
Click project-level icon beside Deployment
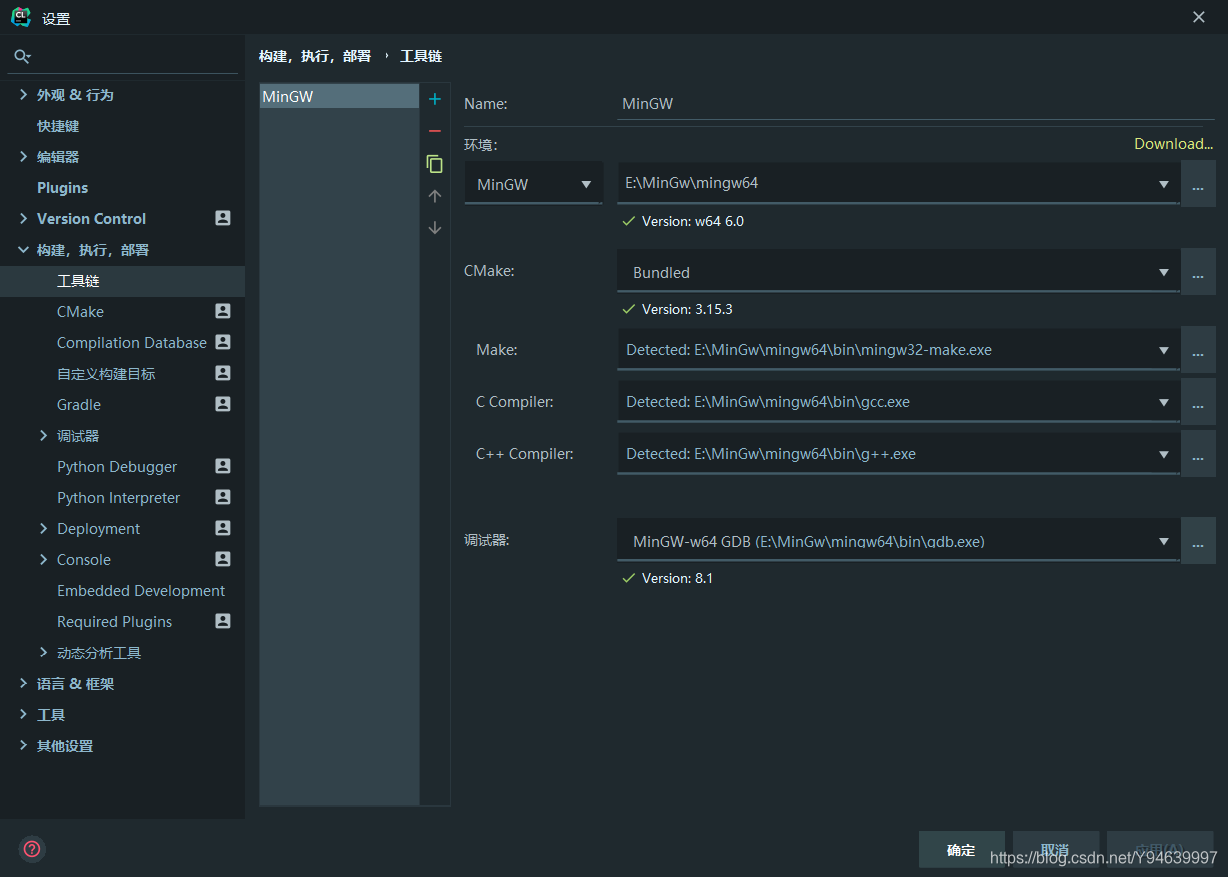[x=223, y=528]
